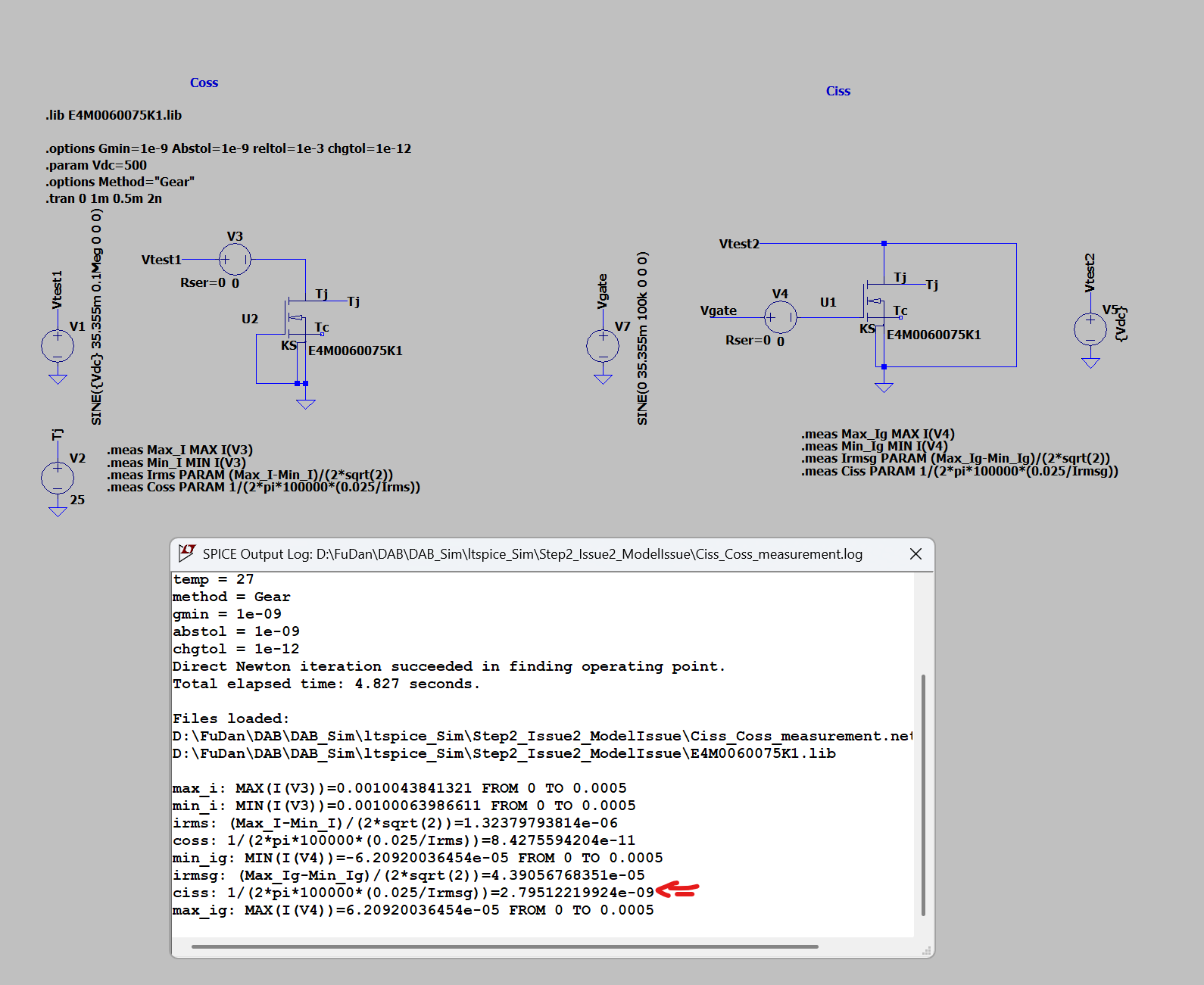Click the log window vertical scrollbar
1204x985 pixels.
[923, 795]
